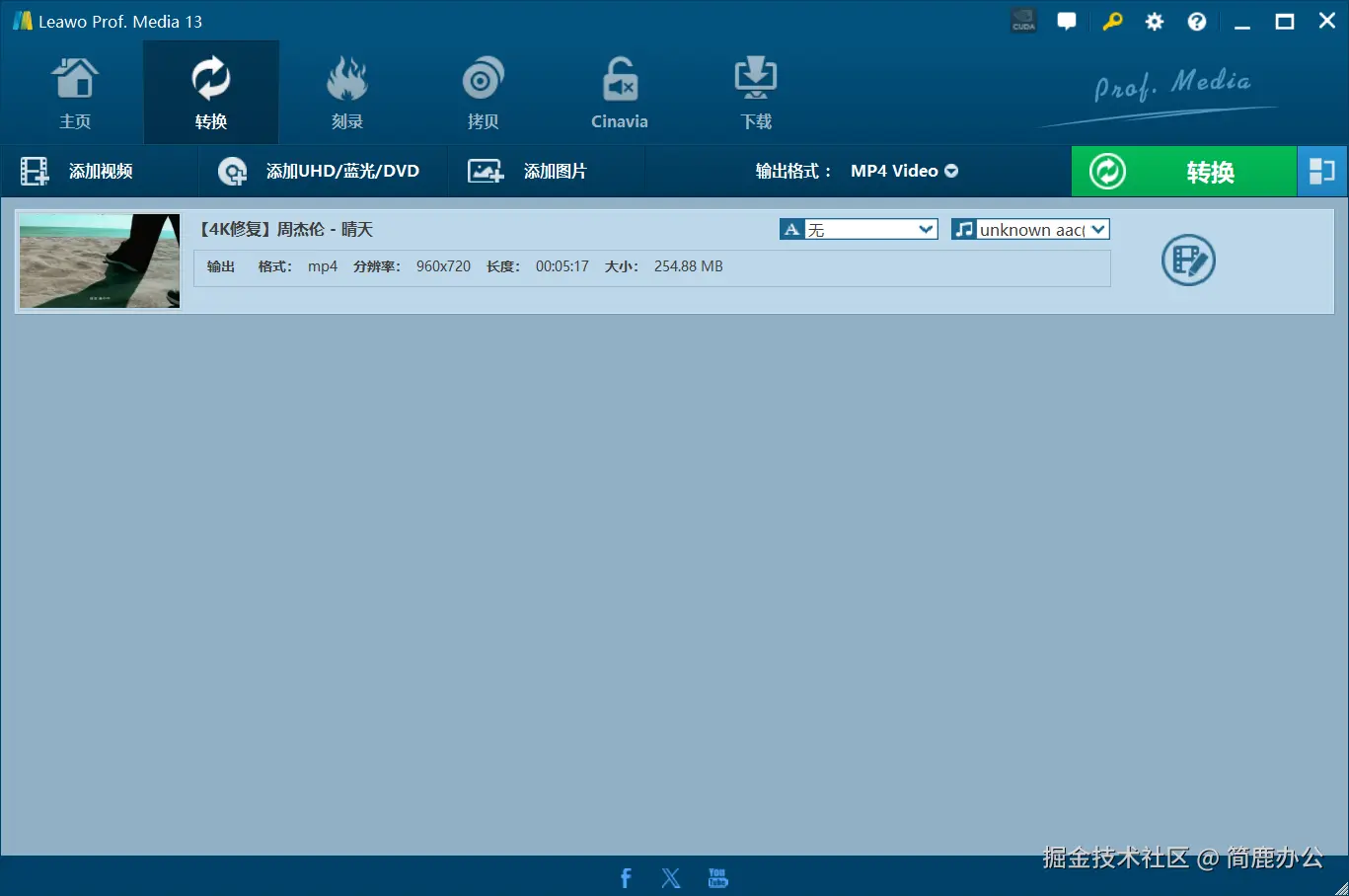Open the key registration icon
Screen dimensions: 1349x896
pos(1112,21)
